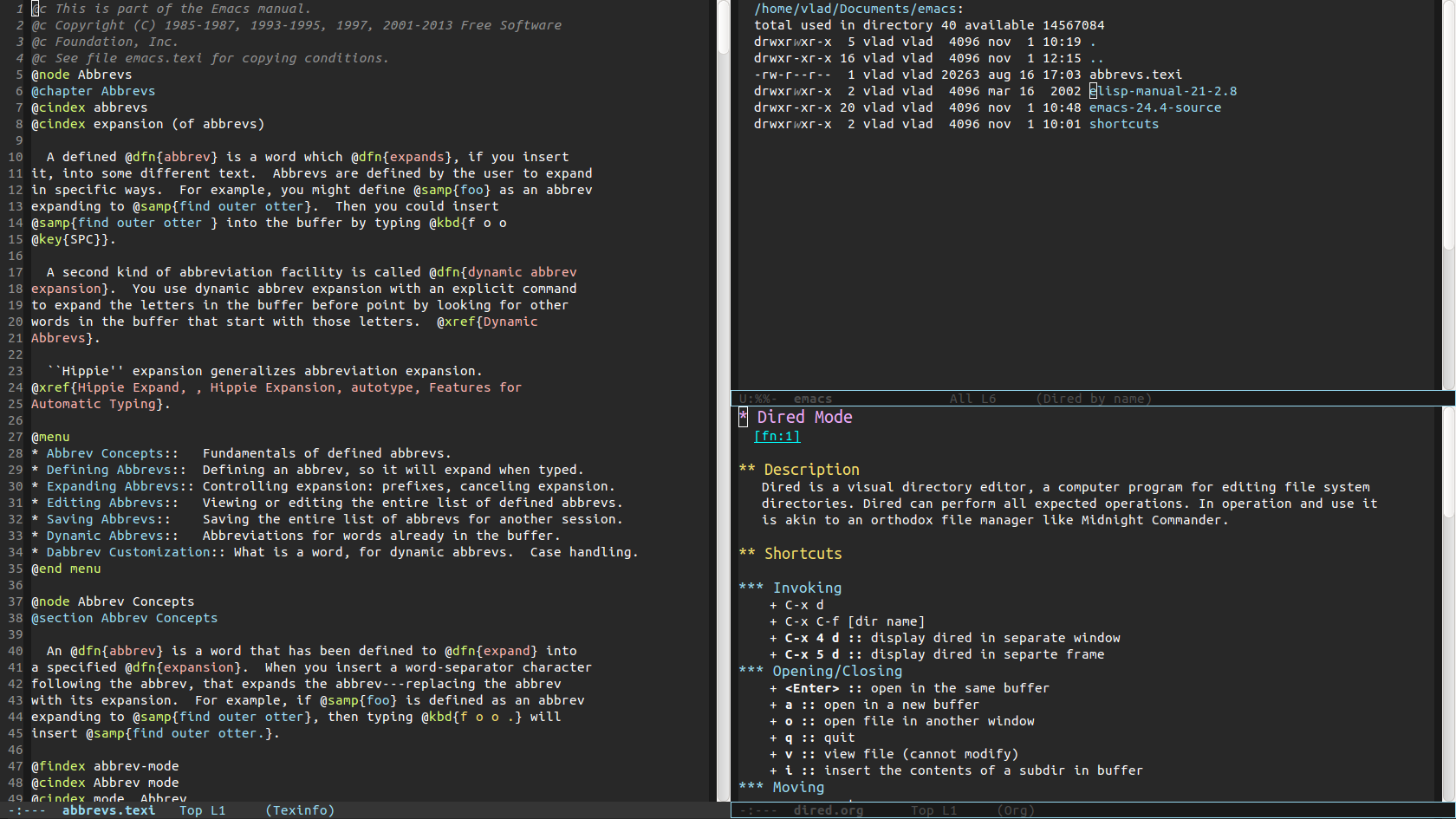Click 'All L6' position in Dired mode line
Viewport: 1456px width, 819px height.
(x=972, y=399)
